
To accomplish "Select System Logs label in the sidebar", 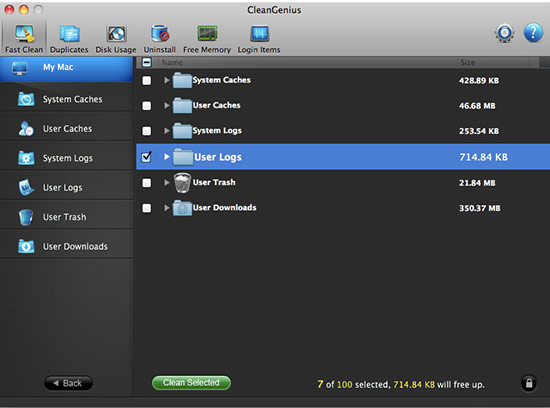I will (x=68, y=159).
